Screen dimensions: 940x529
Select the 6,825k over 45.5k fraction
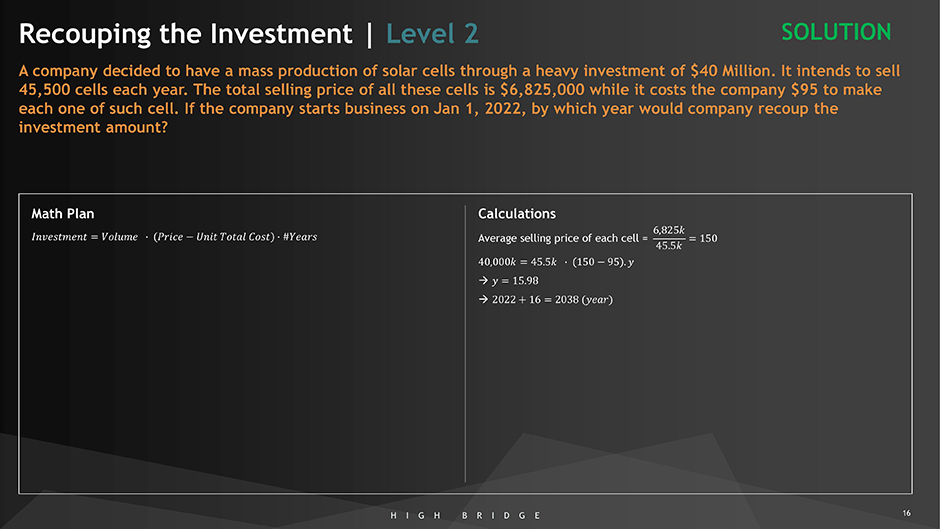pyautogui.click(x=669, y=238)
